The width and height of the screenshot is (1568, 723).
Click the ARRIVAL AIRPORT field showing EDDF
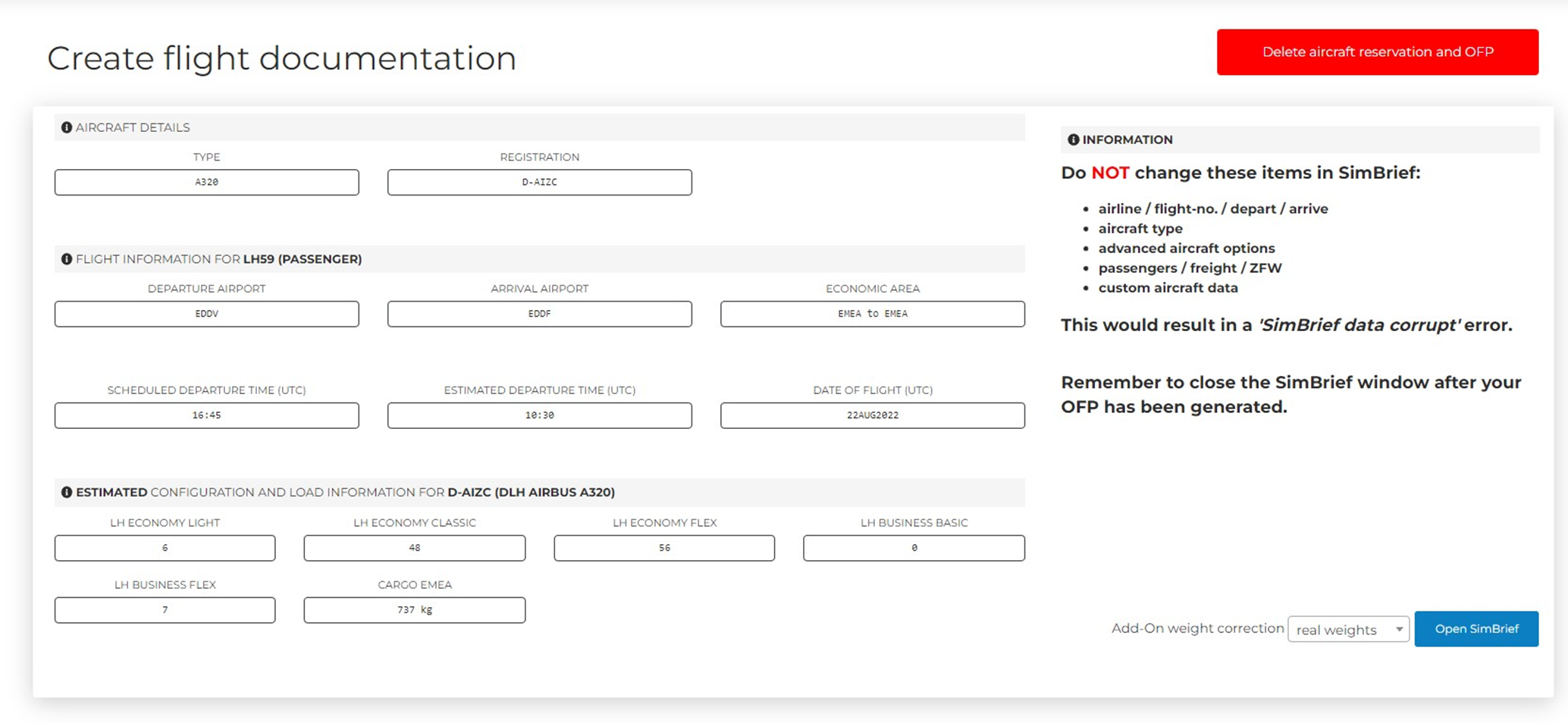click(x=539, y=314)
